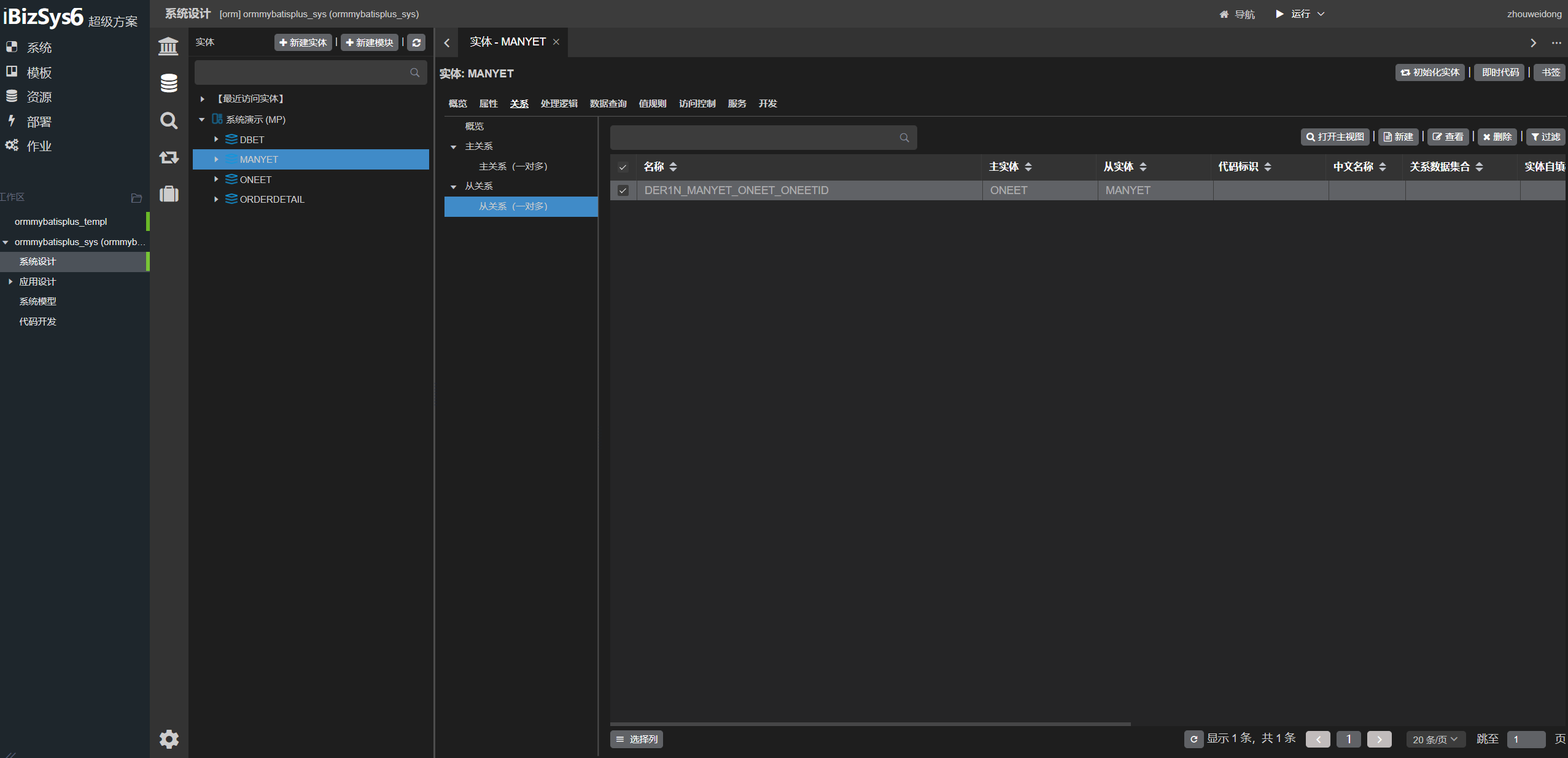
Task: Switch to the 访问控制 tab
Action: (697, 103)
